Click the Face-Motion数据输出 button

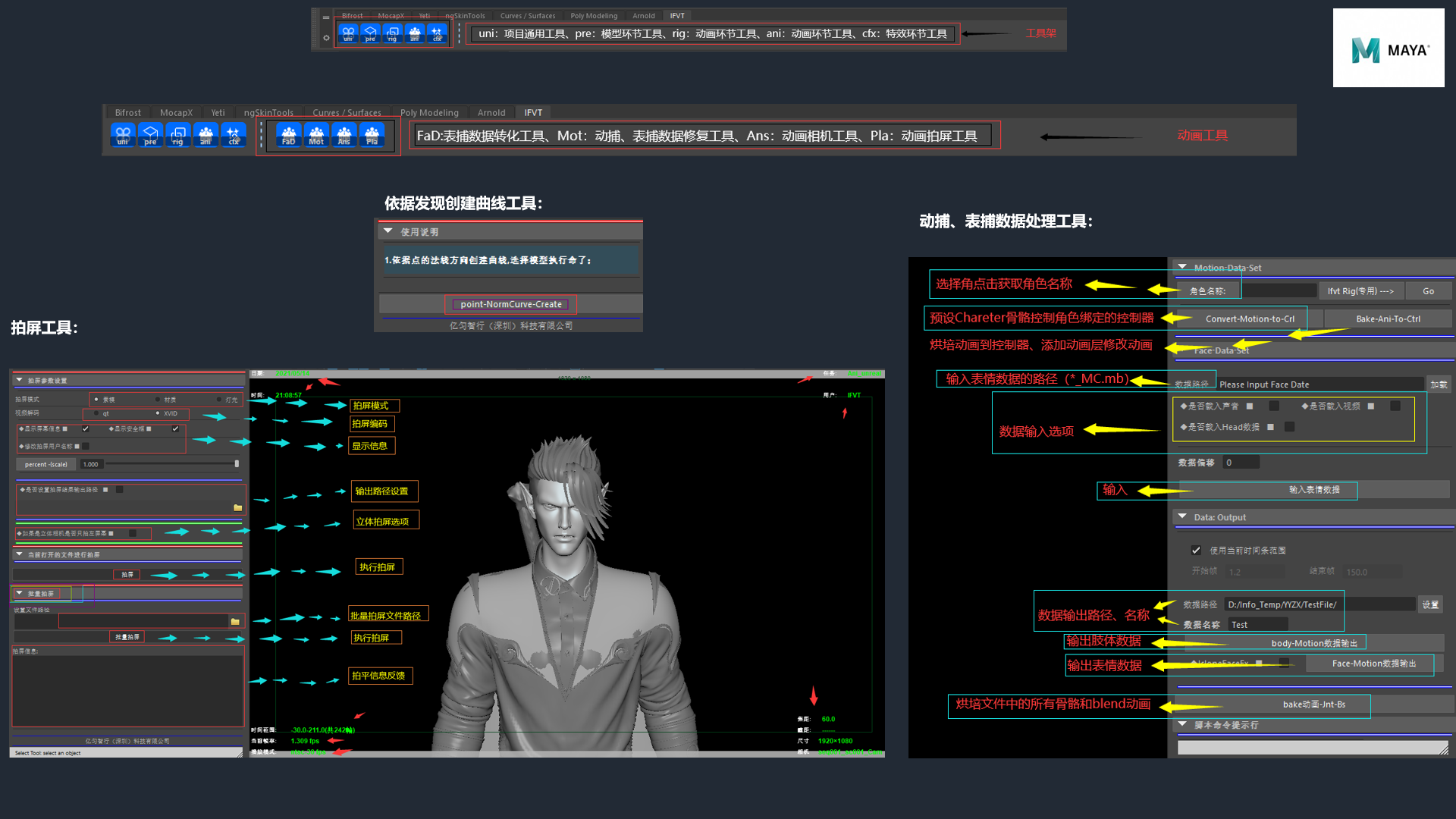[x=1373, y=664]
